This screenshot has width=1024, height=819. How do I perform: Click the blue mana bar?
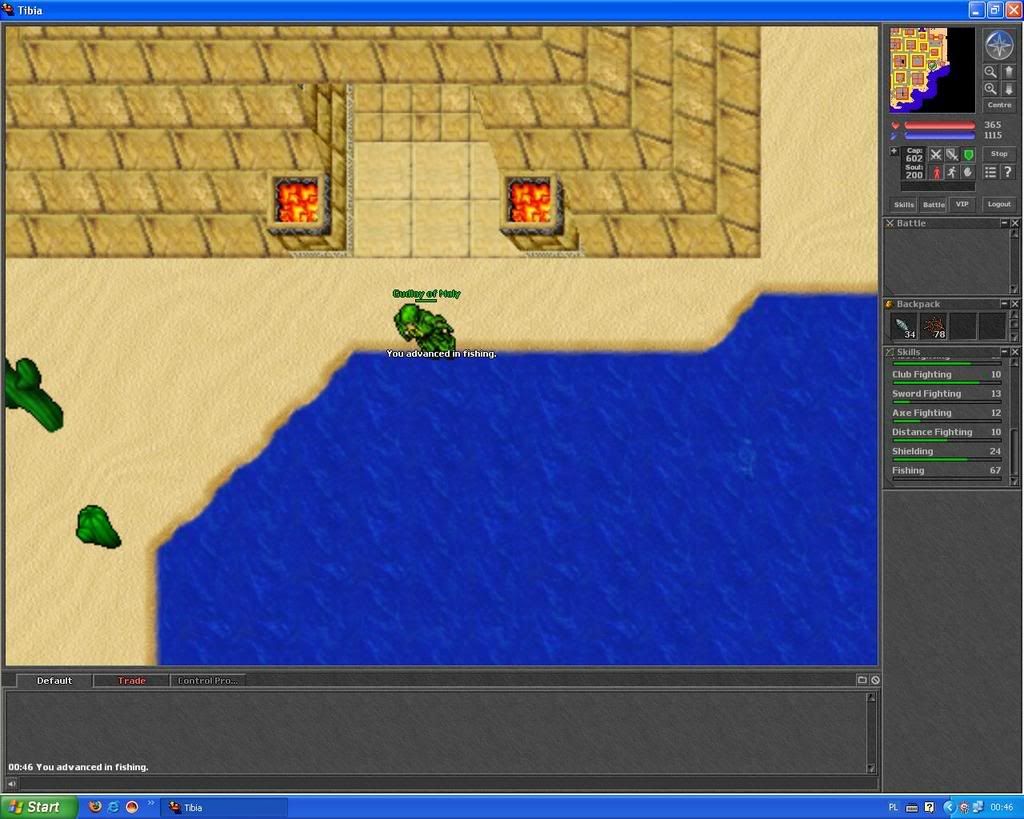point(940,136)
